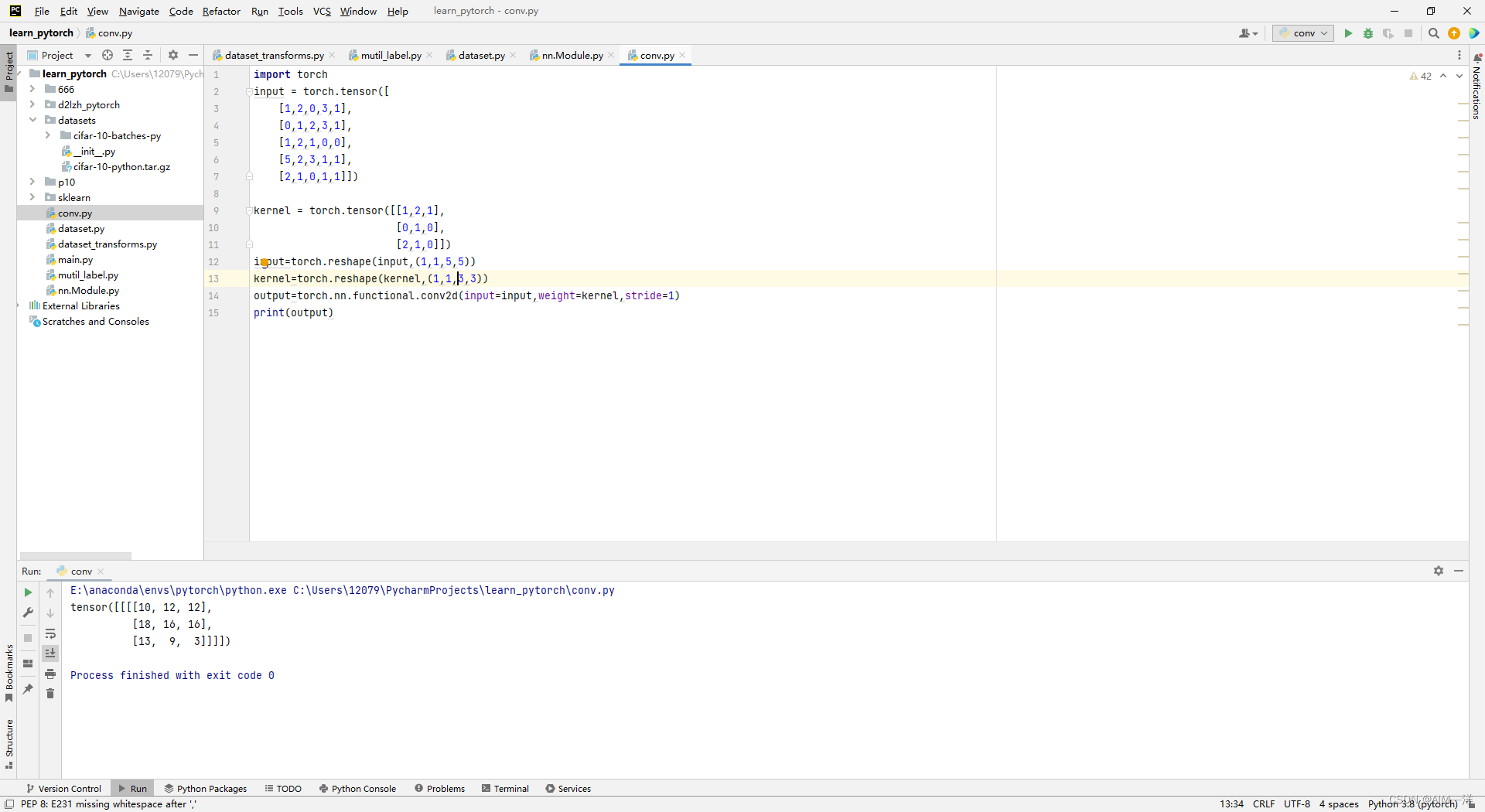1485x812 pixels.
Task: Toggle the Bookmarks side panel
Action: pos(9,673)
